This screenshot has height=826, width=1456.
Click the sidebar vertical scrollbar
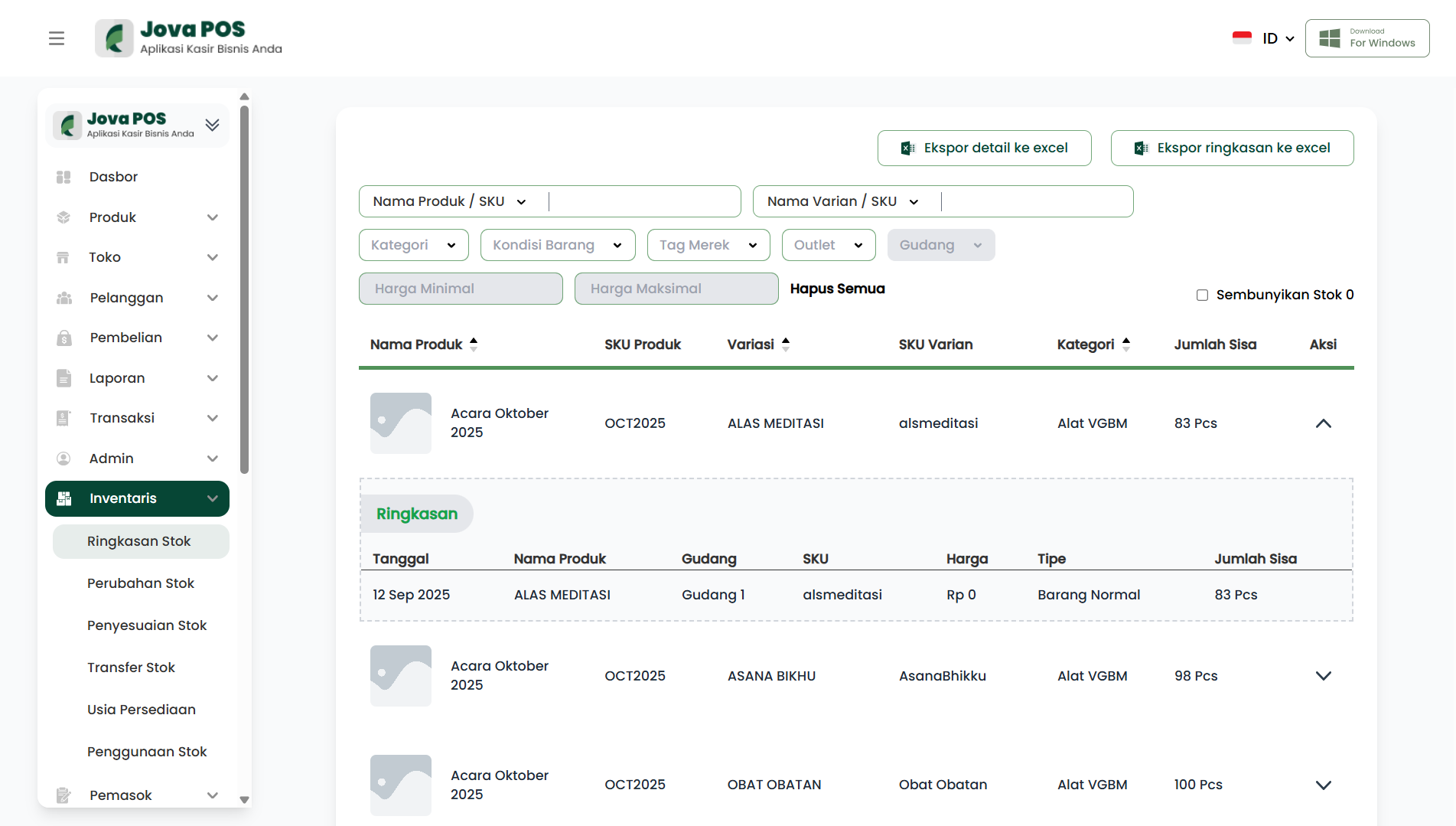244,291
